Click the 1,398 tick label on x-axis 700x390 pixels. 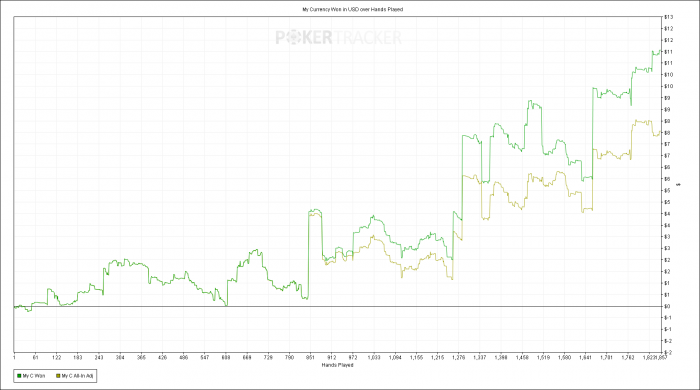coord(501,357)
